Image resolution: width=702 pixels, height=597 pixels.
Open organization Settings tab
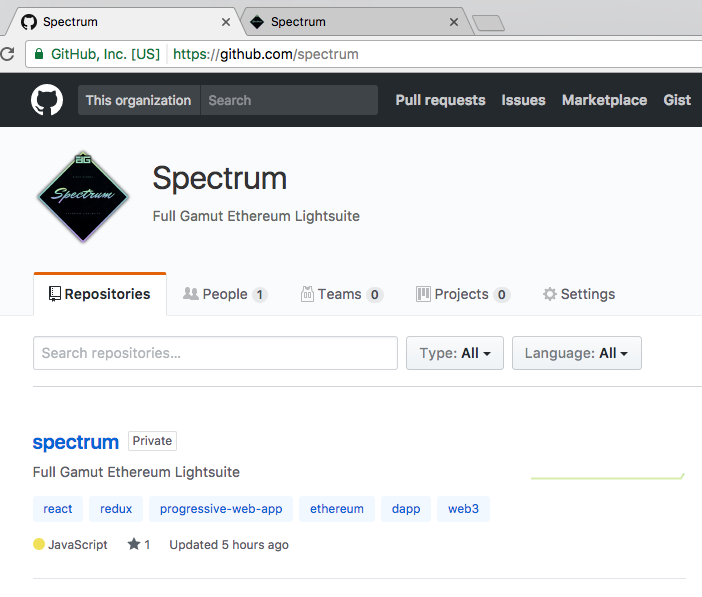point(579,294)
